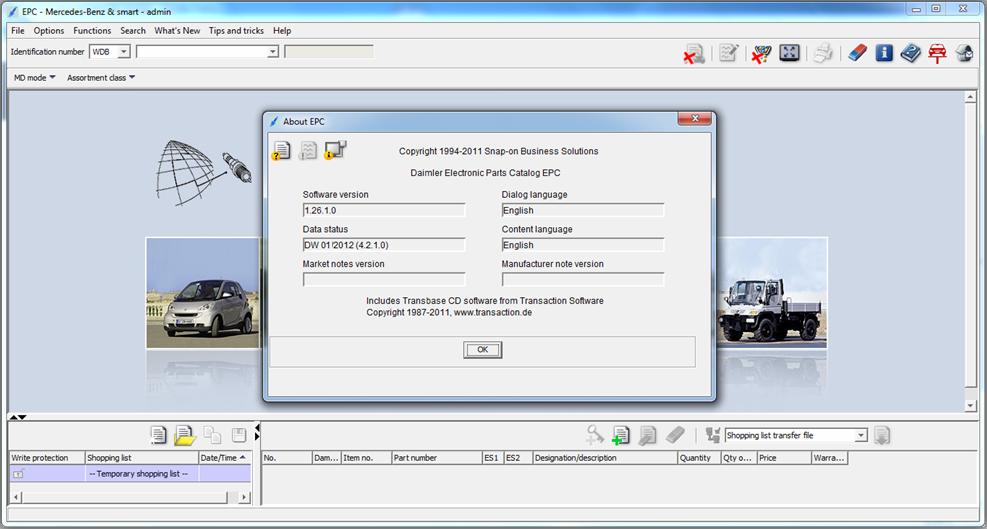Screen dimensions: 987x529
Task: Click the save shopping list floppy icon
Action: 239,435
